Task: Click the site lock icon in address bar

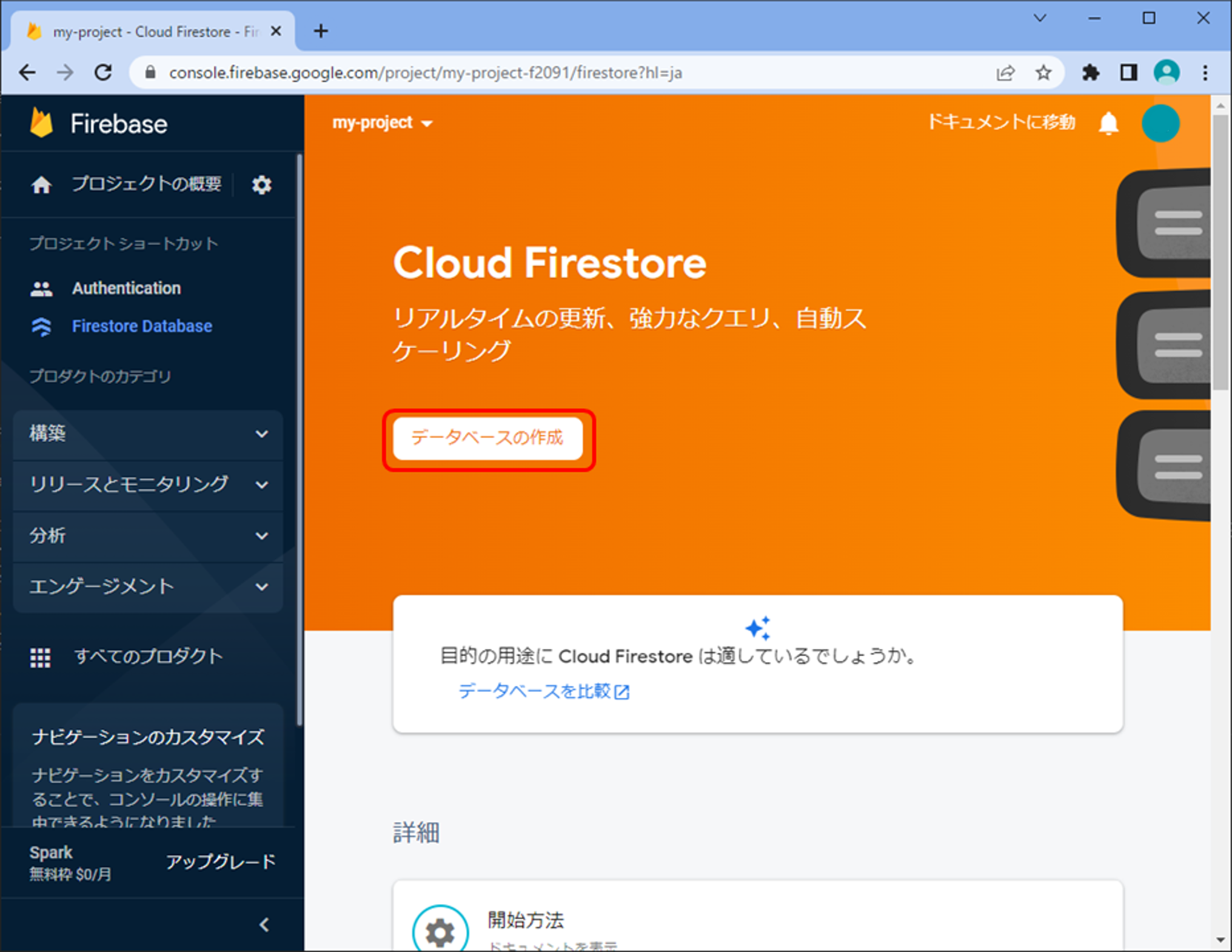Action: point(150,73)
